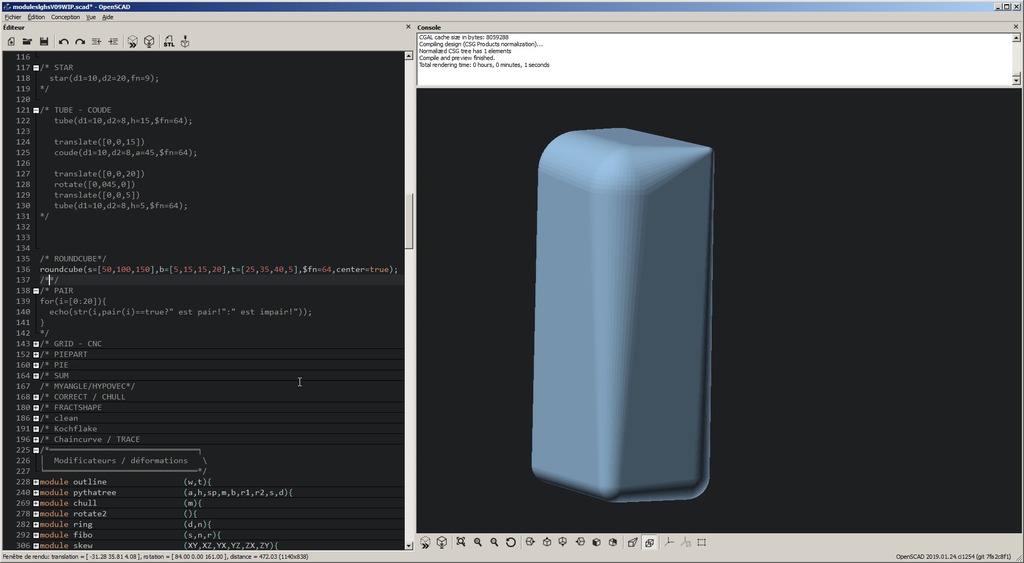Click the Preview icon in editor toolbar
The width and height of the screenshot is (1024, 563).
132,42
